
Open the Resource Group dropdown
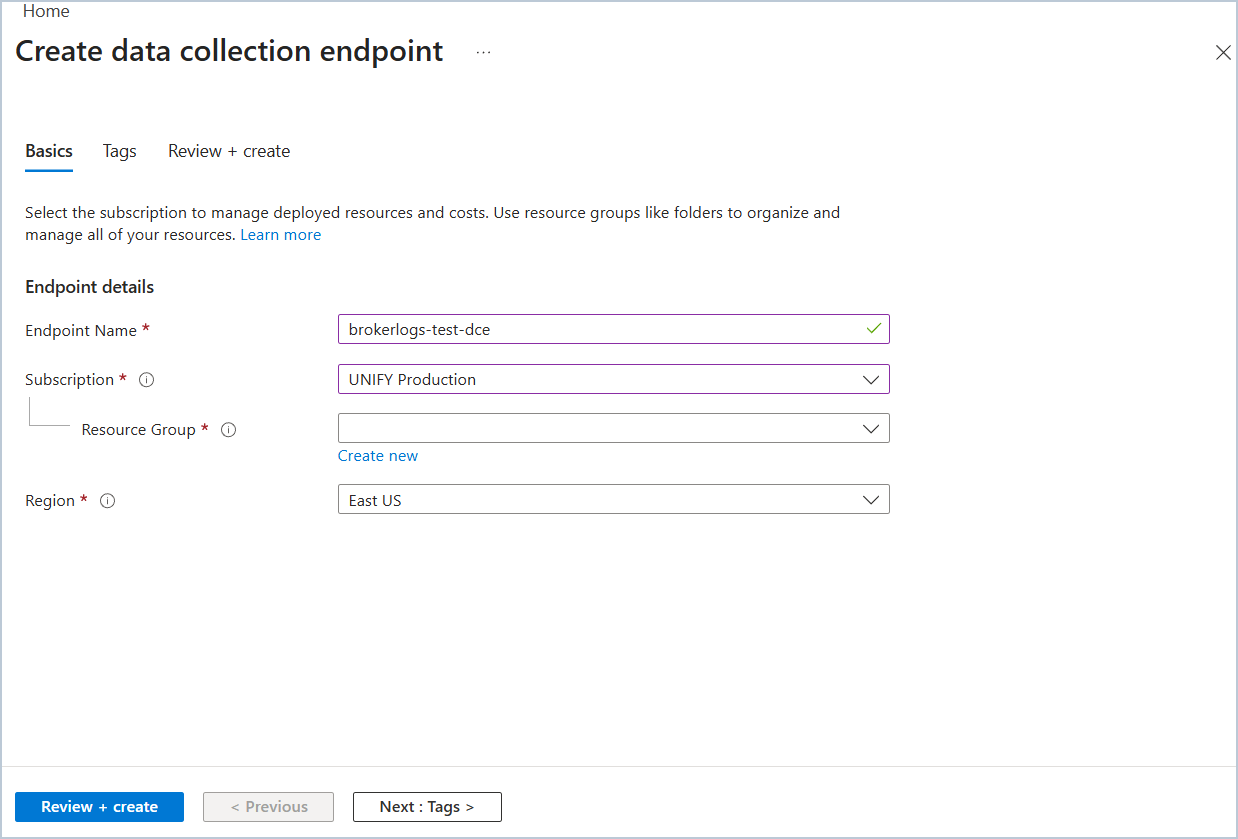613,428
